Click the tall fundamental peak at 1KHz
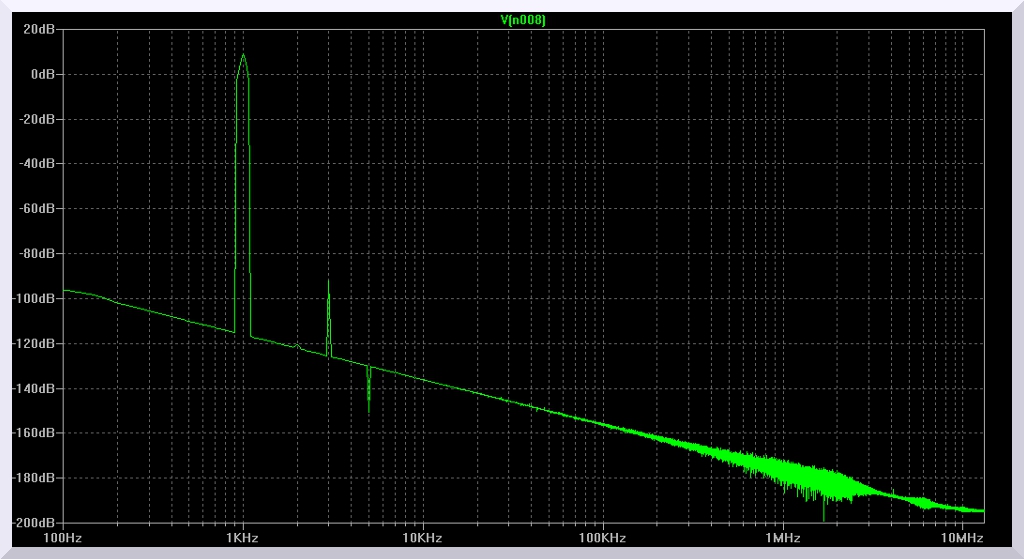Viewport: 1024px width, 559px height. 243,58
